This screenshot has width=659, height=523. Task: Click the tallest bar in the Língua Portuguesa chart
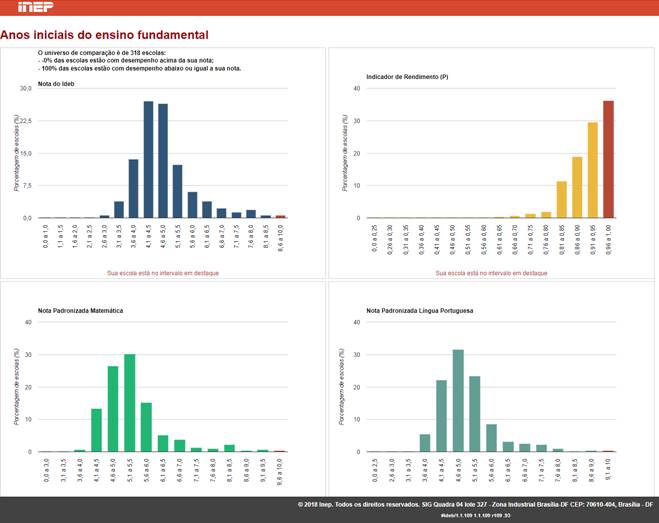coord(458,400)
